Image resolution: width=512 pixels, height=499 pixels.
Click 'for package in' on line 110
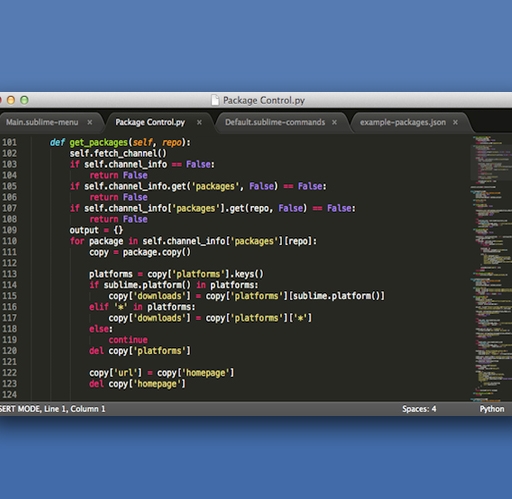tap(104, 241)
